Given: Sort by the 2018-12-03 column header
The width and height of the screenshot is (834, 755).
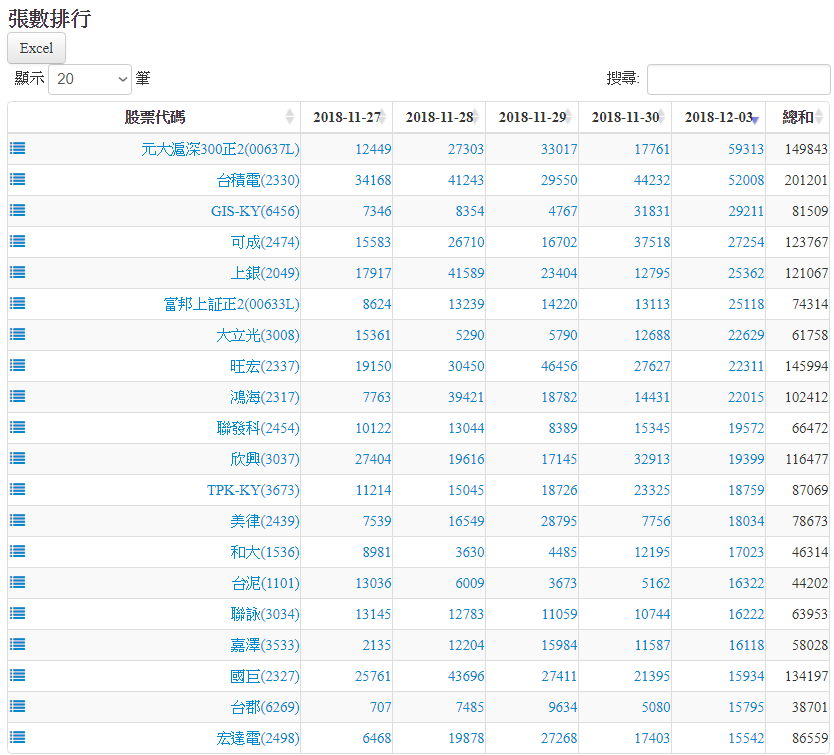Looking at the screenshot, I should [718, 117].
